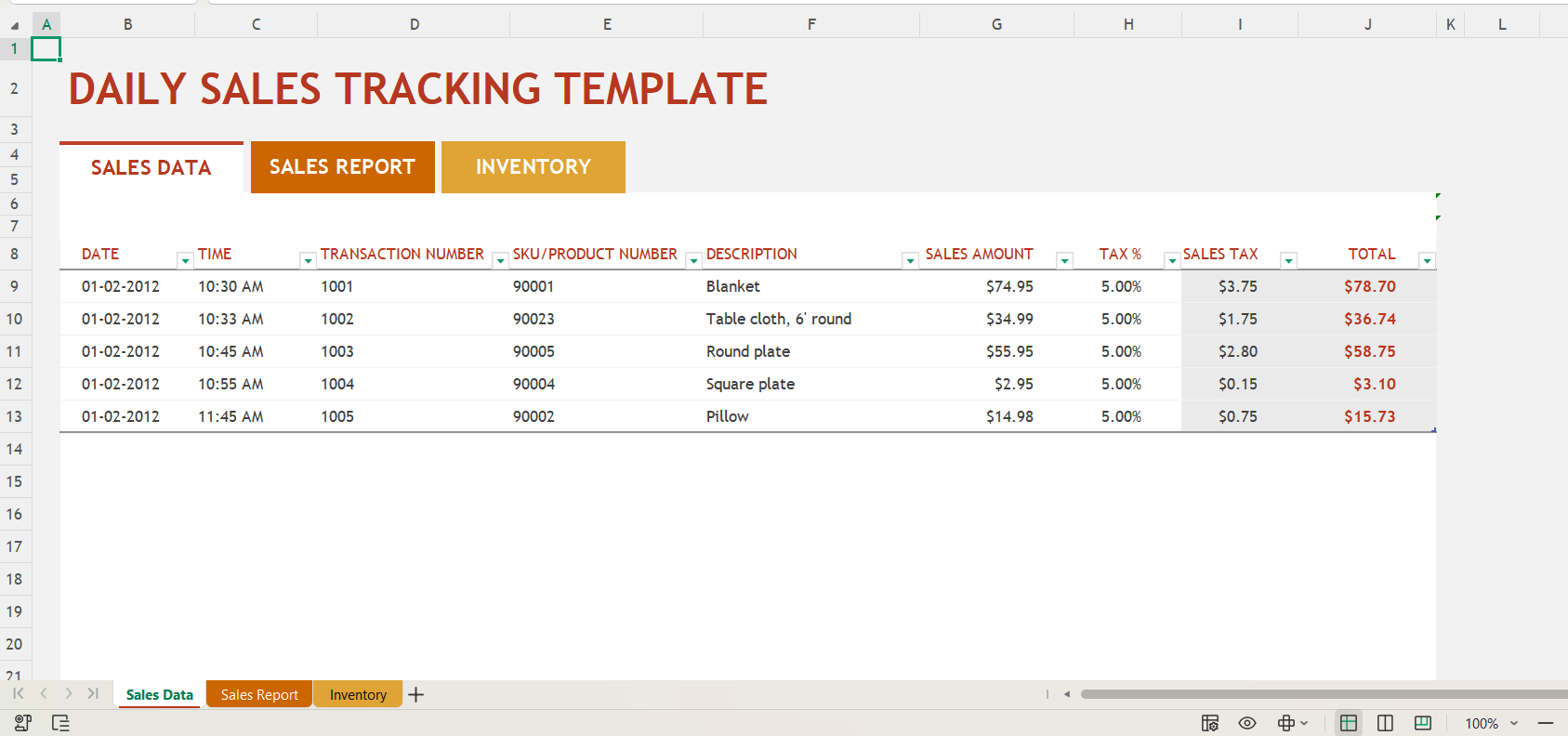Image resolution: width=1568 pixels, height=736 pixels.
Task: Open the macro record icon in status bar
Action: (23, 723)
